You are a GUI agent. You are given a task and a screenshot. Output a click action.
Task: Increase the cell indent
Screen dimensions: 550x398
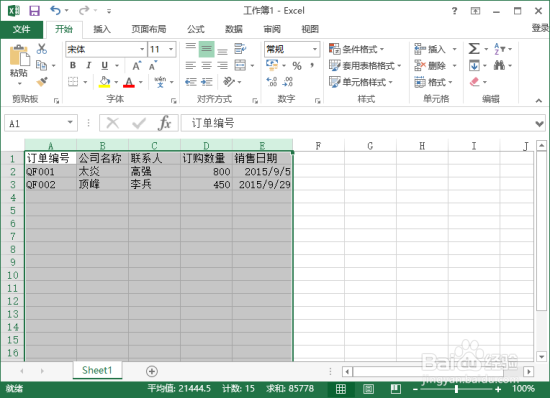tap(206, 82)
